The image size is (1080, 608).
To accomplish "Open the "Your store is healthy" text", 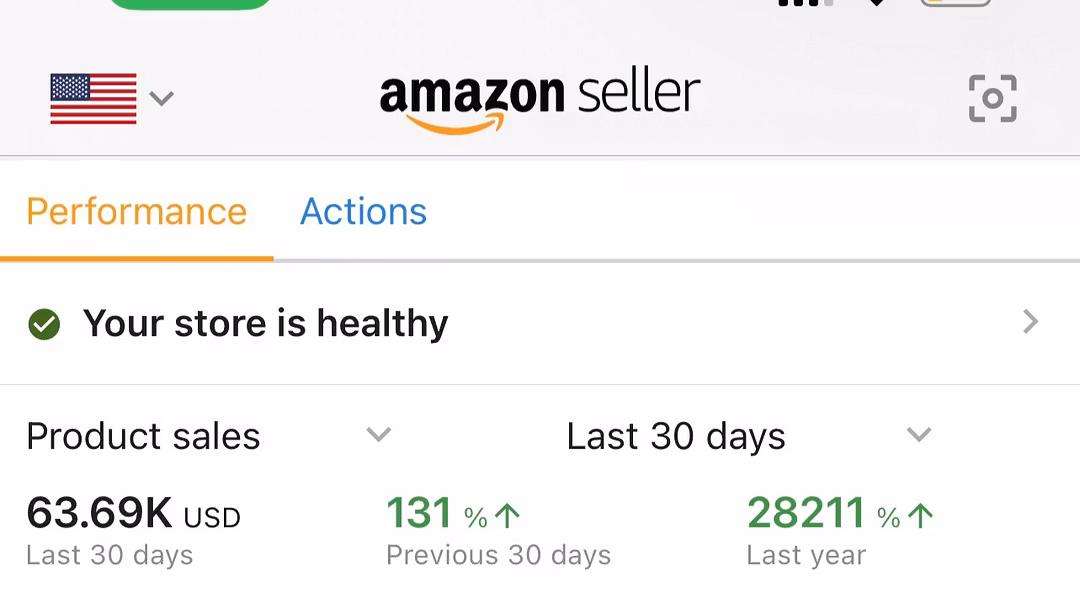I will 265,323.
